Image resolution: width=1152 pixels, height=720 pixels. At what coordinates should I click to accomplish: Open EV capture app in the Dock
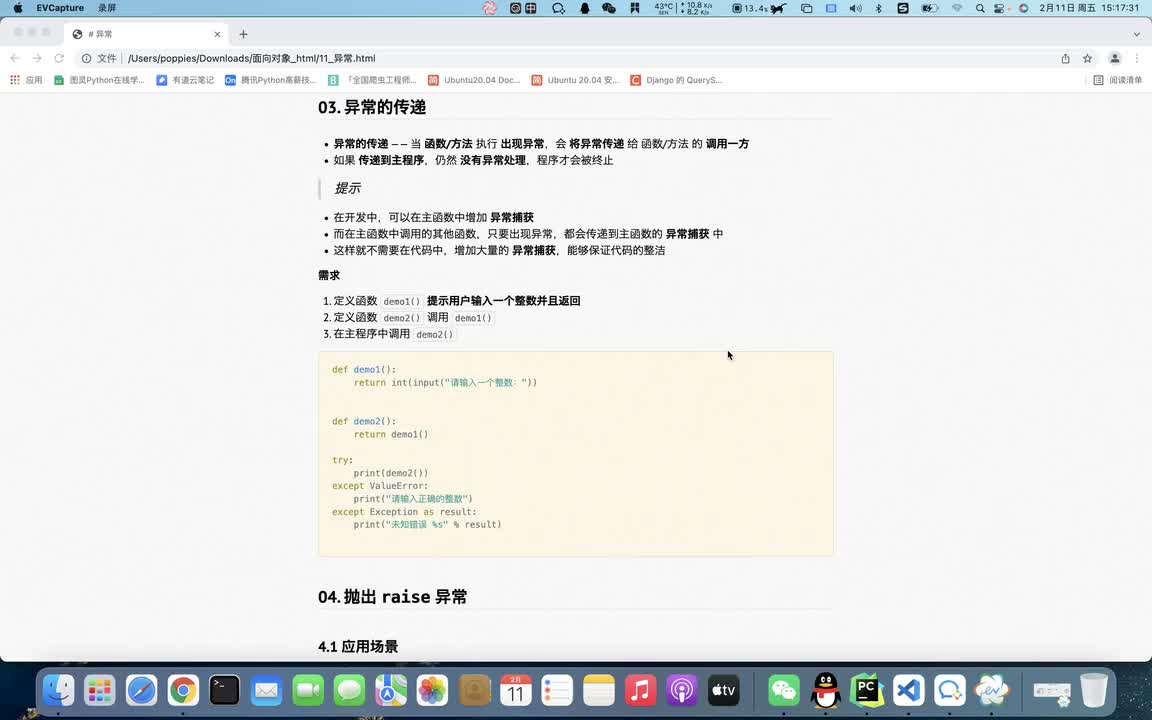(992, 691)
